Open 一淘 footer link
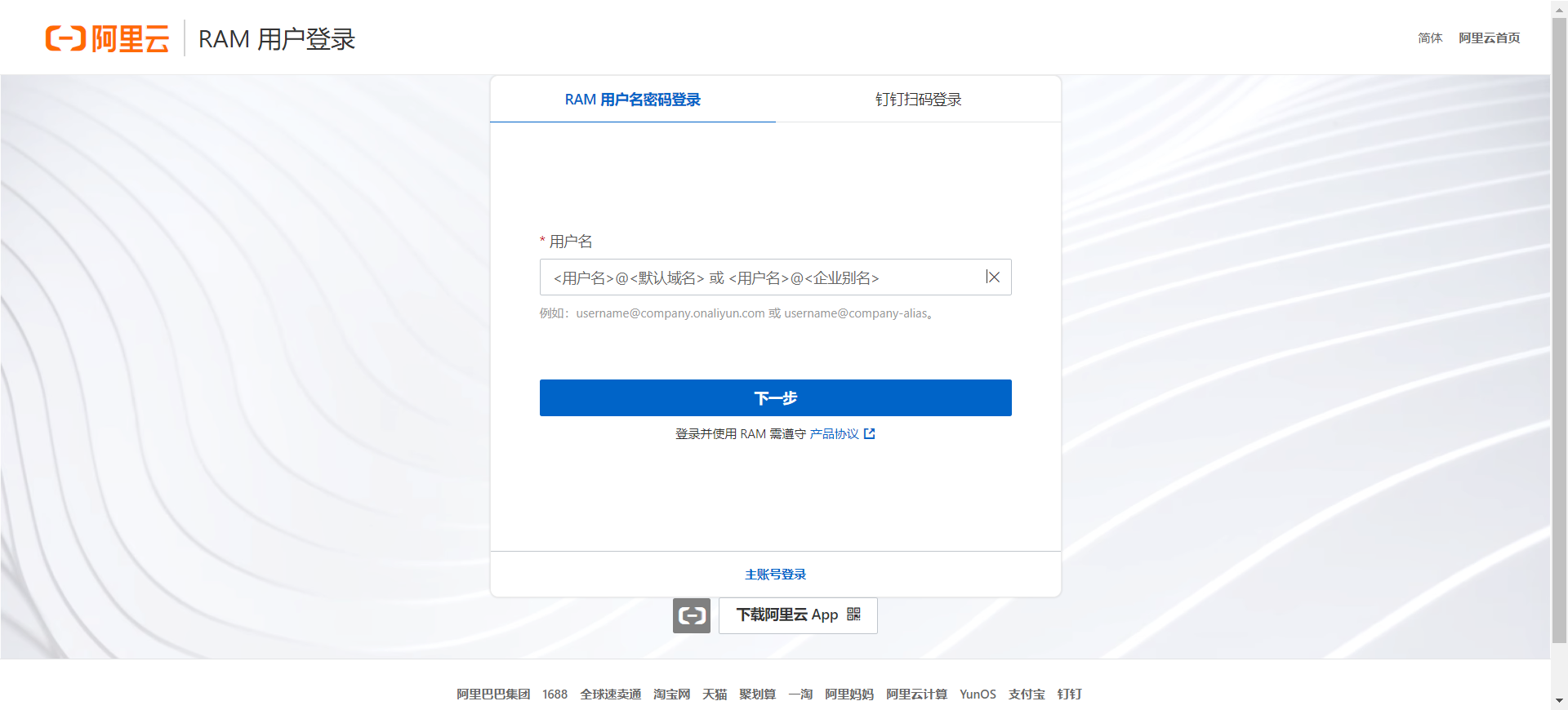The image size is (1568, 710). coord(800,694)
